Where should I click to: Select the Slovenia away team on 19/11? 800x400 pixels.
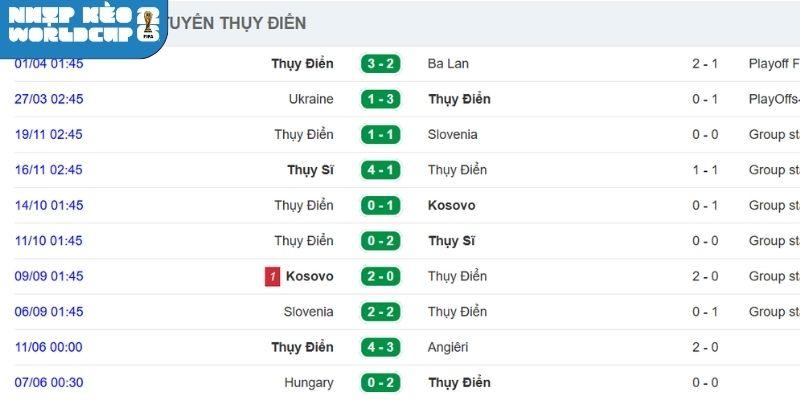[x=453, y=135]
